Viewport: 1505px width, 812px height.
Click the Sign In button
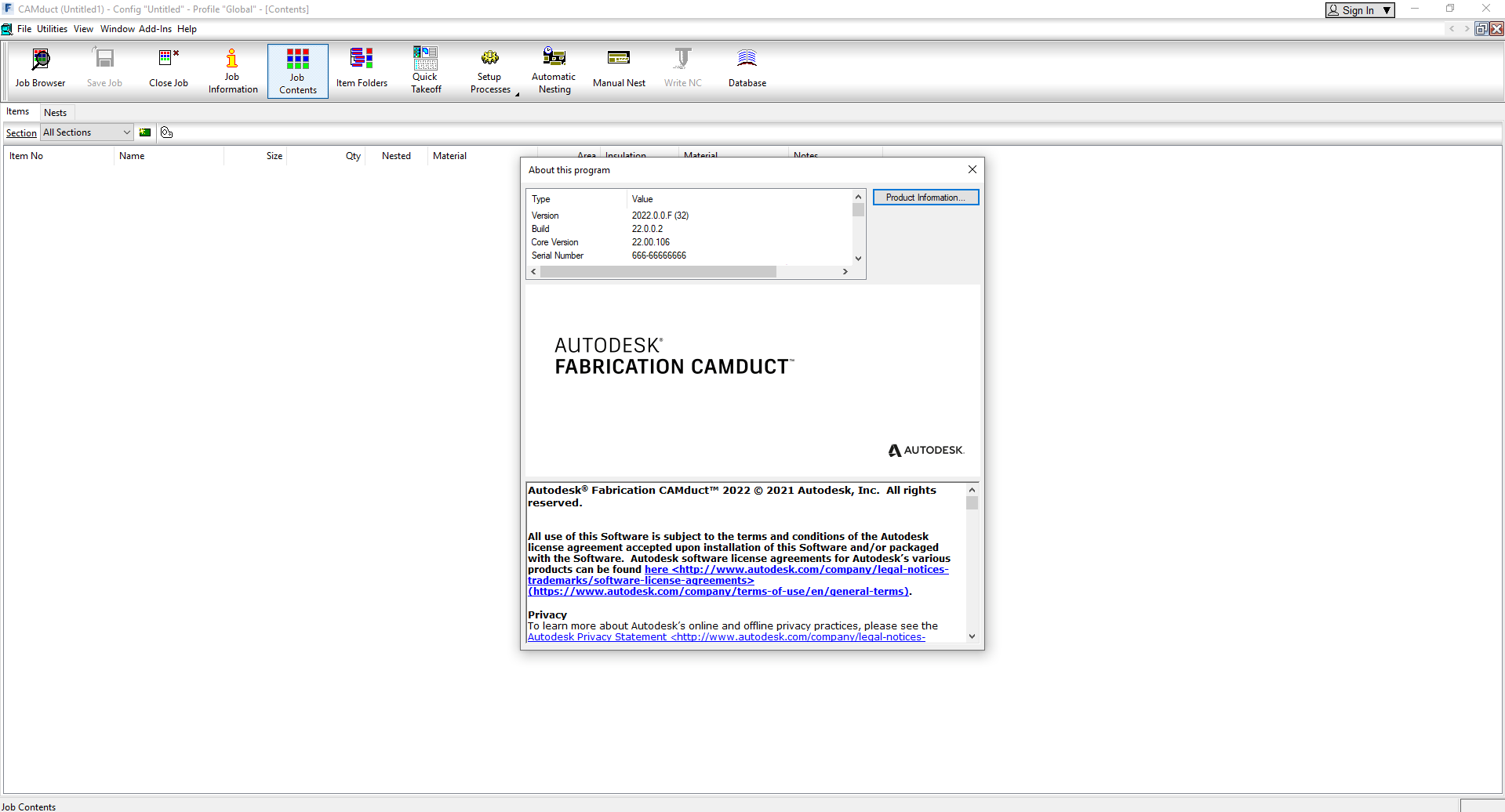coord(1360,10)
